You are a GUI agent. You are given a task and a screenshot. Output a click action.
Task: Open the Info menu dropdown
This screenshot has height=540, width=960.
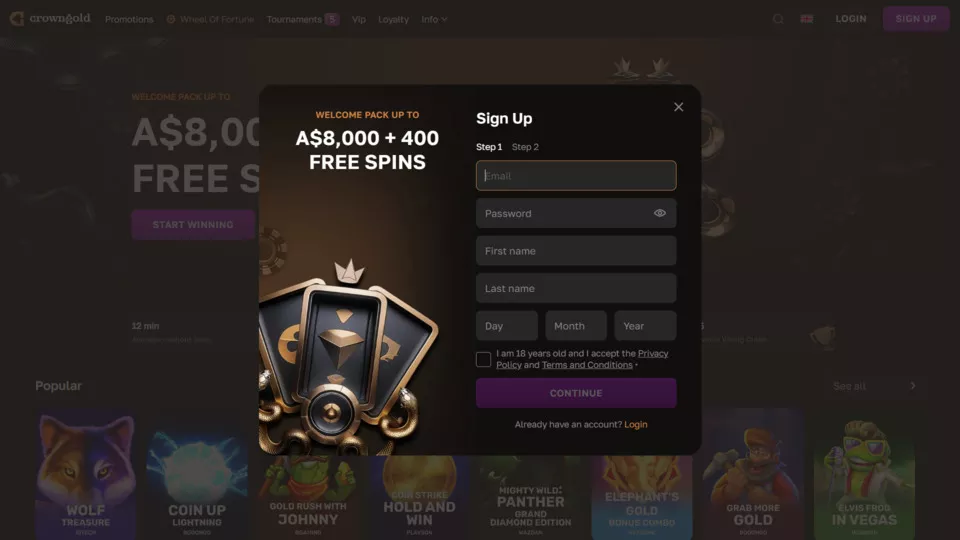point(434,19)
